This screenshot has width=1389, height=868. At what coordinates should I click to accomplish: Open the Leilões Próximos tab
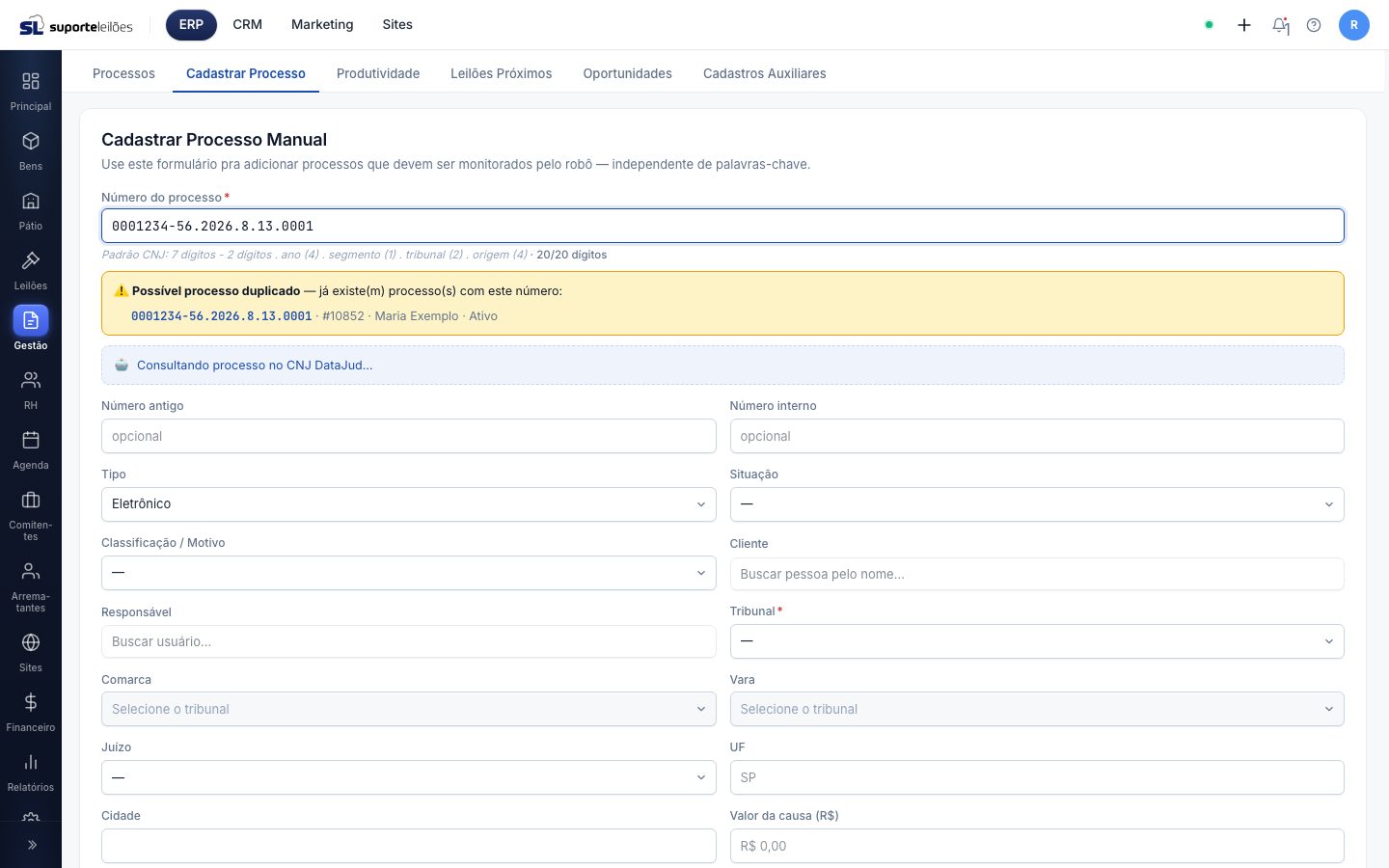coord(502,73)
